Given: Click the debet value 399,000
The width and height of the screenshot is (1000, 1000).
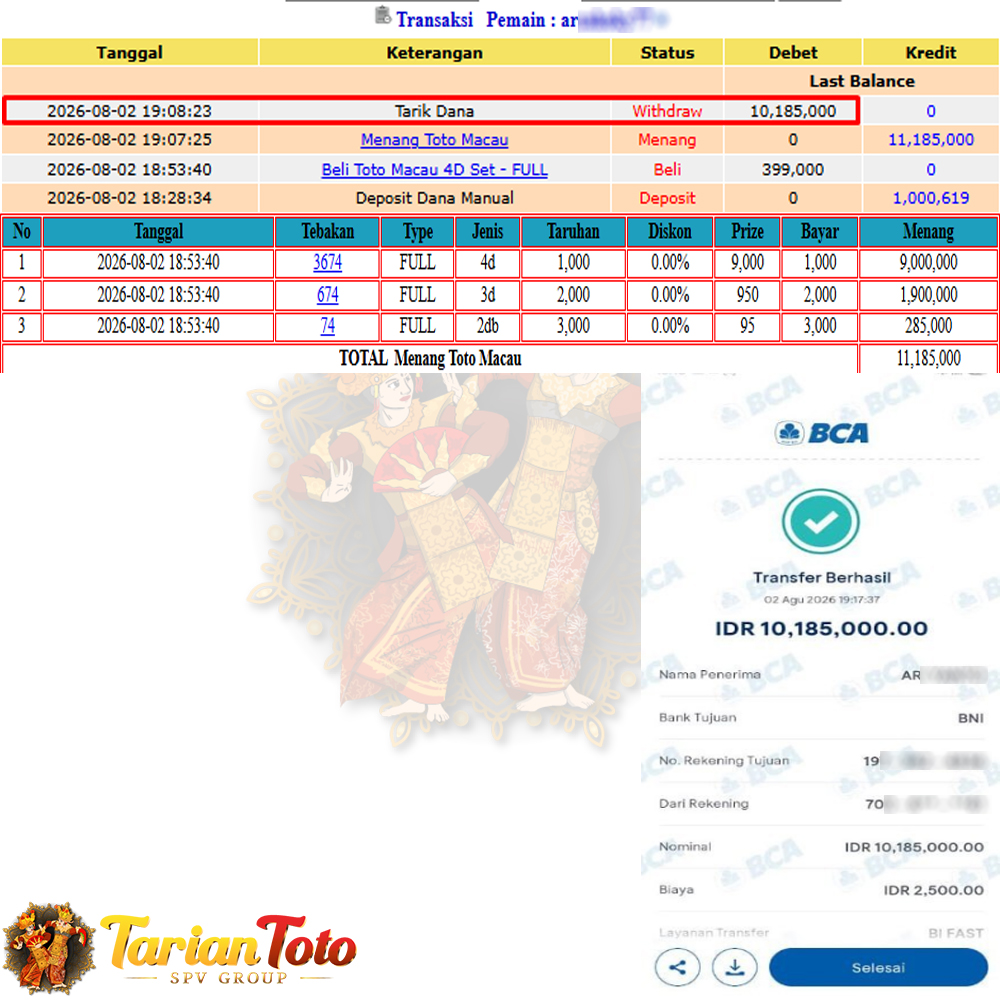Looking at the screenshot, I should pos(793,170).
